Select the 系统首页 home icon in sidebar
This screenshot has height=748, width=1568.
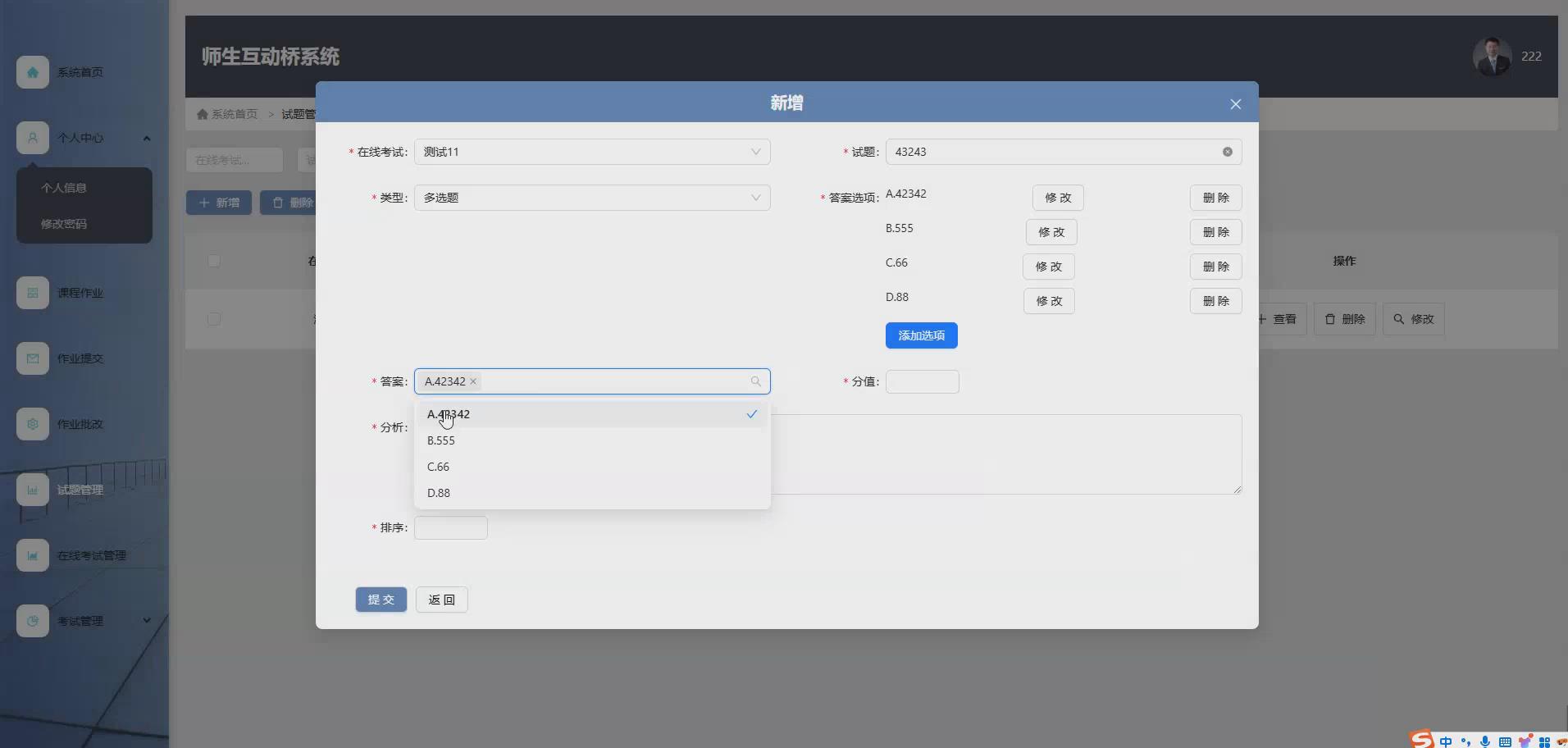click(x=32, y=72)
